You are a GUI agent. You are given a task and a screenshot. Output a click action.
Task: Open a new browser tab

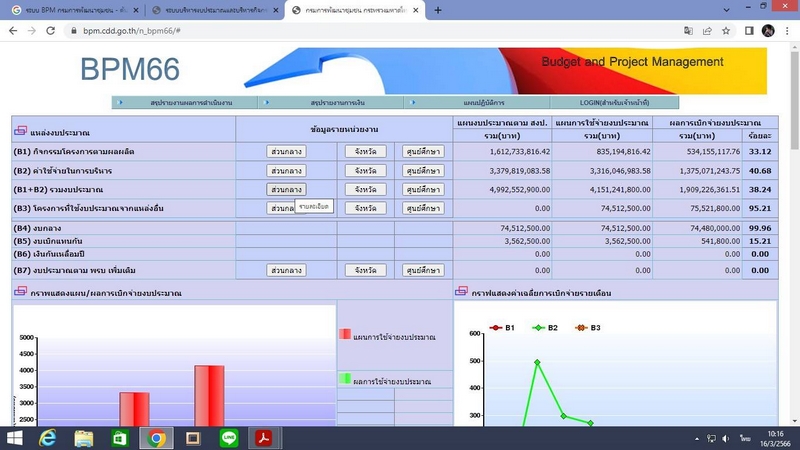[x=438, y=10]
